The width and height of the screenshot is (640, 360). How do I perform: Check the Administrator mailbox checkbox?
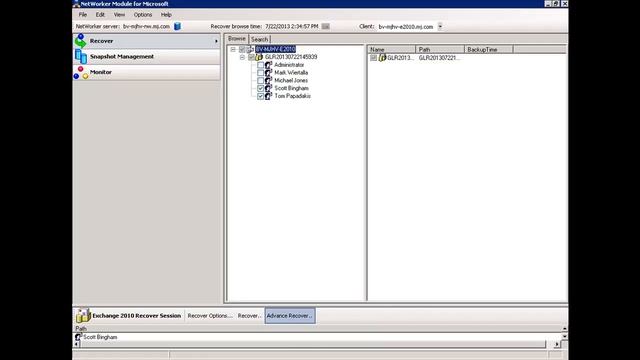(x=260, y=65)
